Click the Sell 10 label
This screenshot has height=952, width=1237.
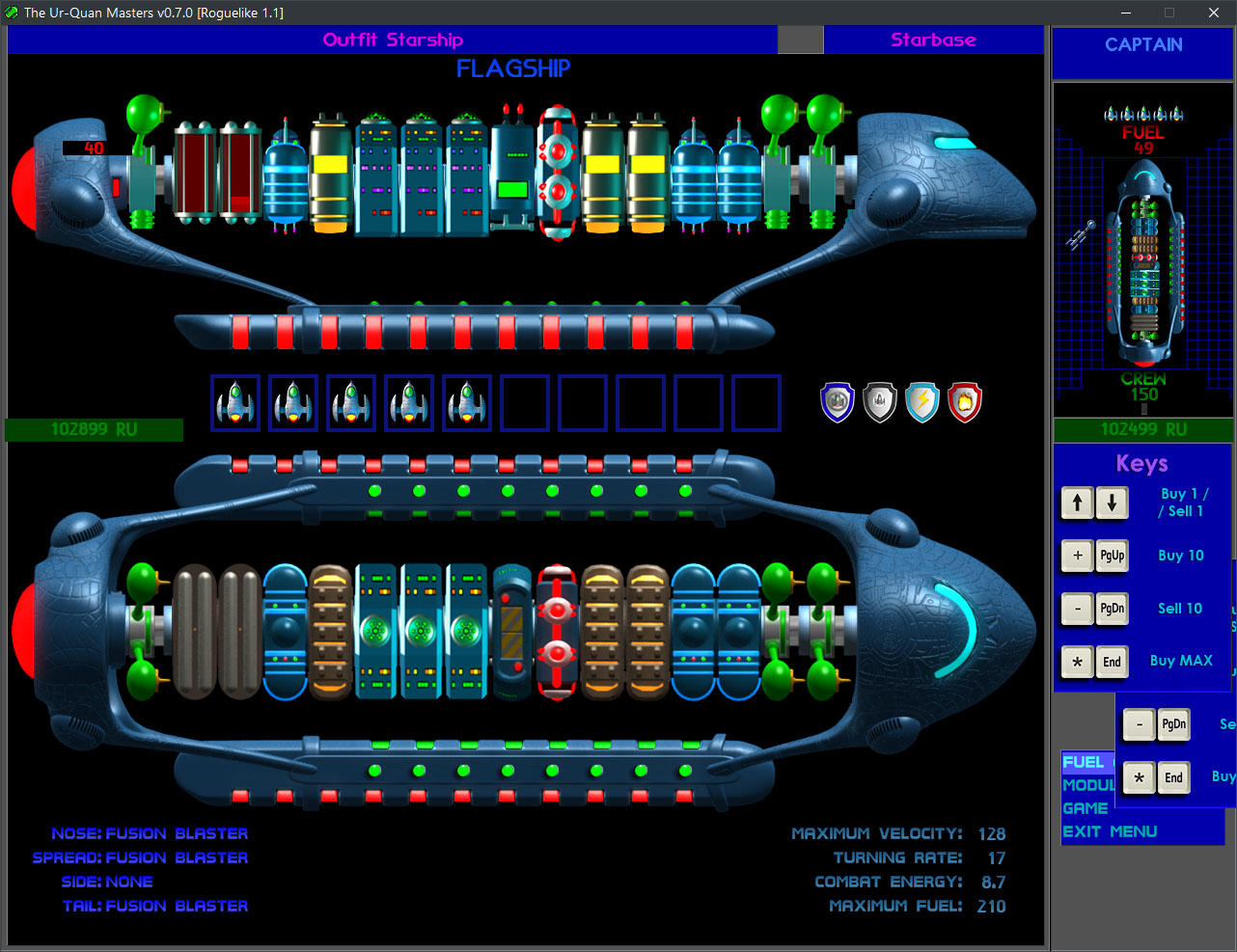tap(1180, 609)
